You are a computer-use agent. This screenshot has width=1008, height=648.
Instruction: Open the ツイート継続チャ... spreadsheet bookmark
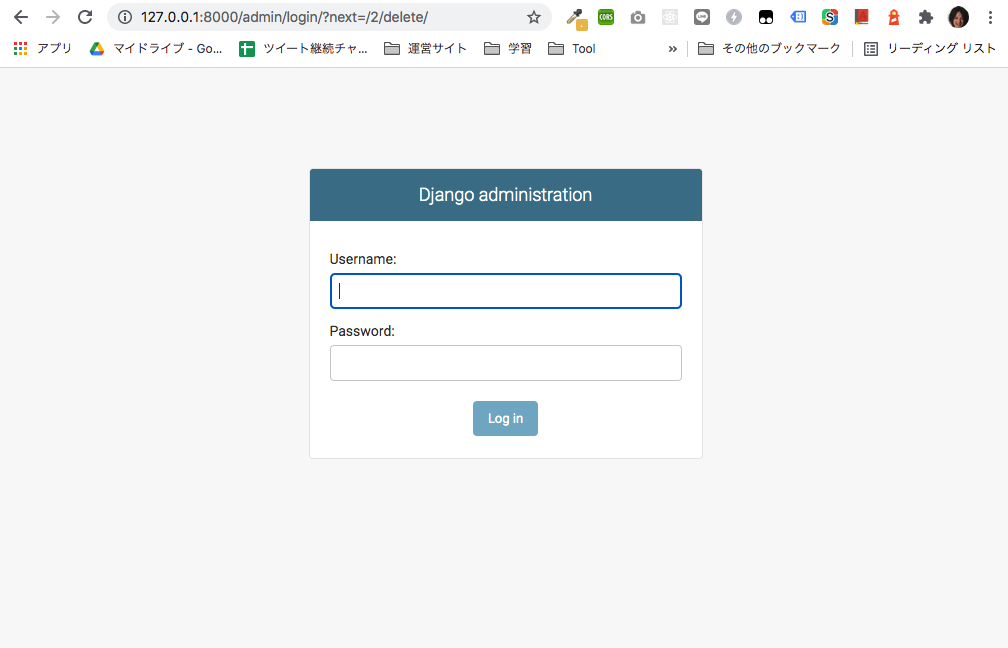pos(303,48)
